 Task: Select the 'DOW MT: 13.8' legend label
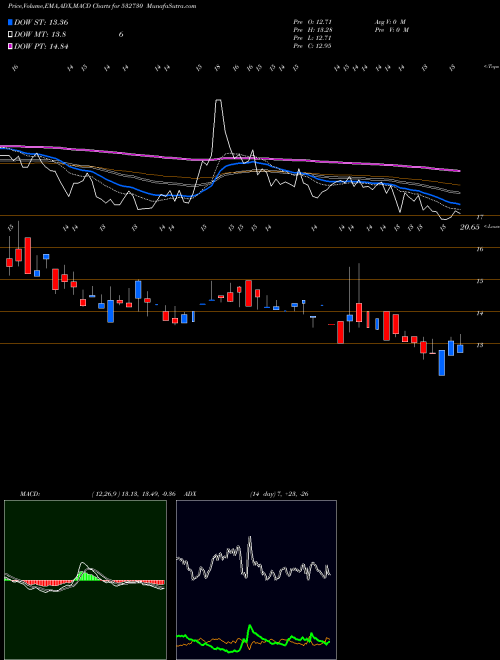click(40, 35)
